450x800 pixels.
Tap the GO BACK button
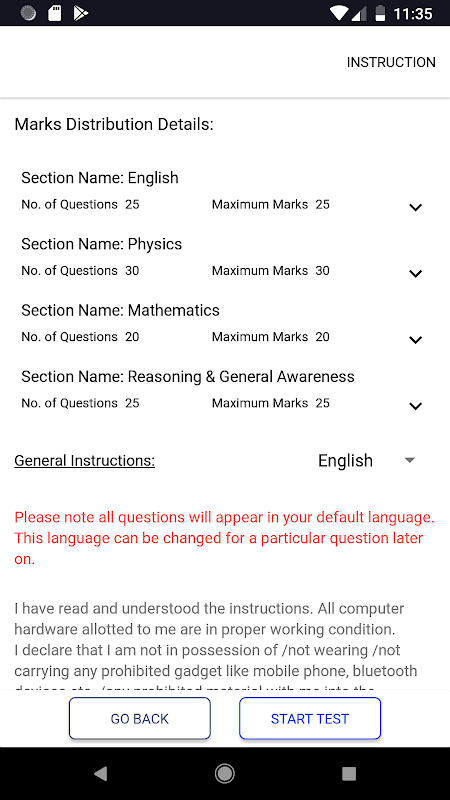coord(140,718)
